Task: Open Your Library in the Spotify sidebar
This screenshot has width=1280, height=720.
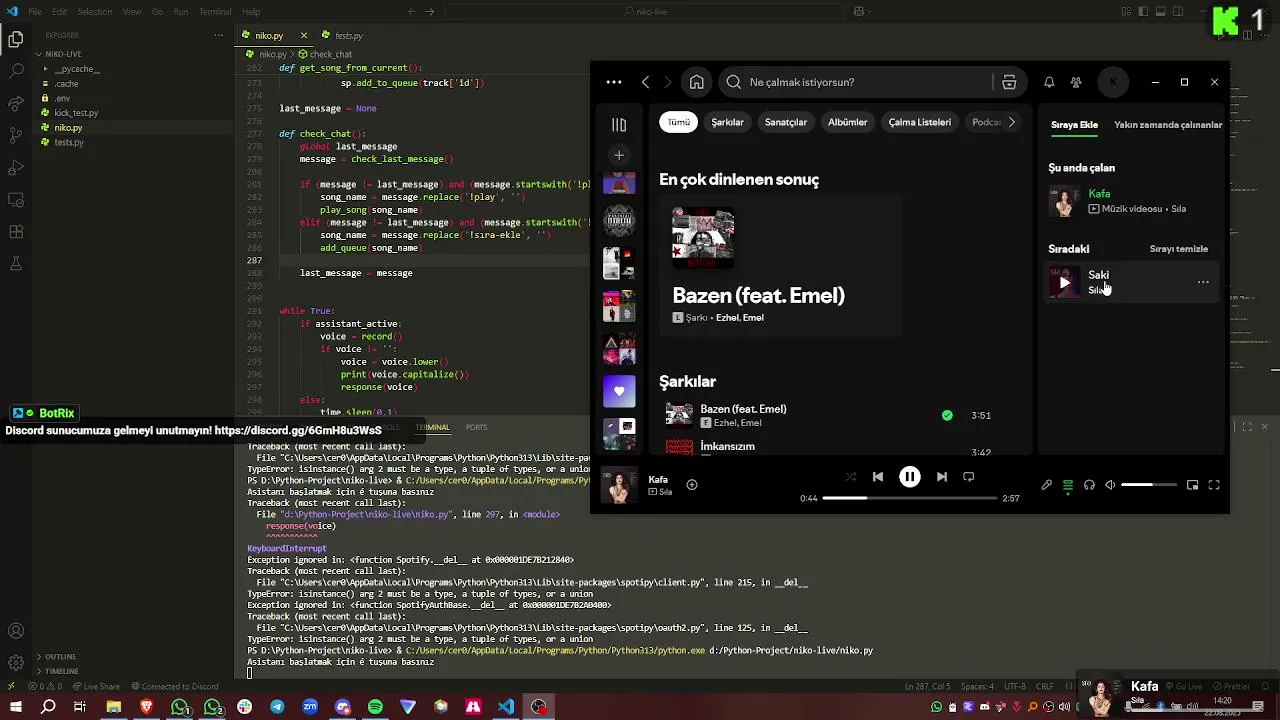Action: click(619, 125)
